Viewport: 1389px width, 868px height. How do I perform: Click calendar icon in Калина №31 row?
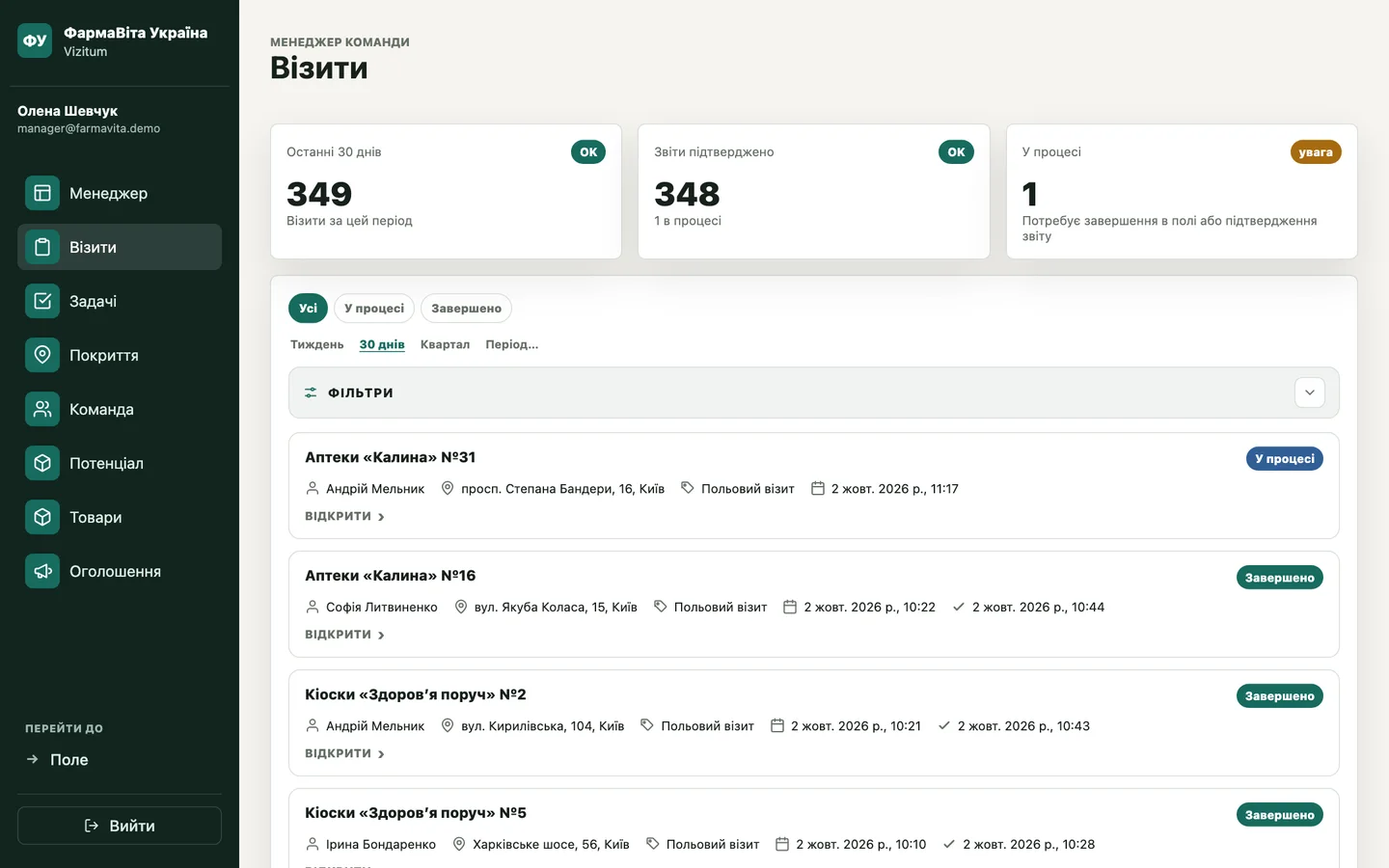[x=818, y=488]
